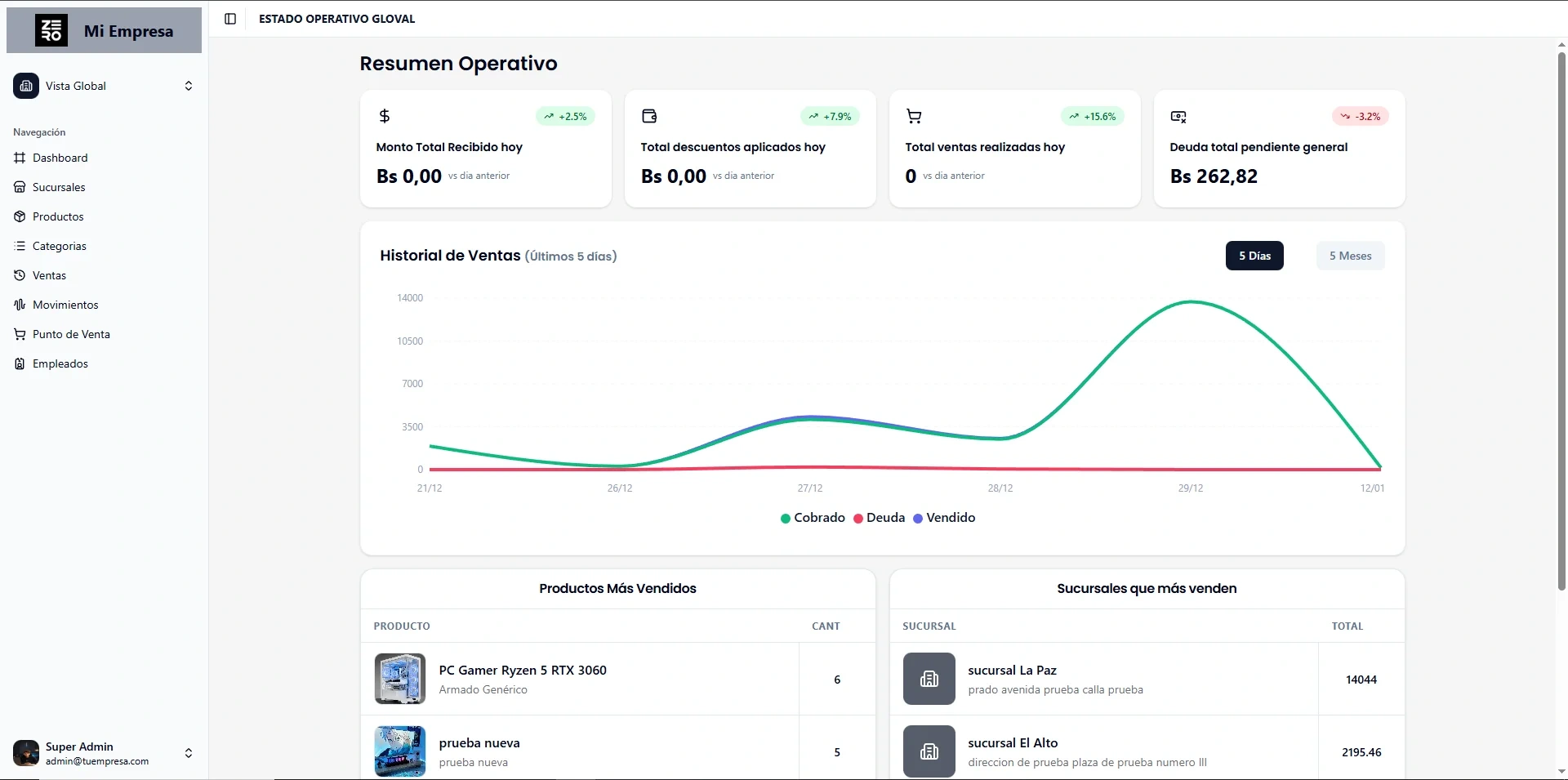Click the Movimientos chart icon
The image size is (1568, 780).
(20, 305)
